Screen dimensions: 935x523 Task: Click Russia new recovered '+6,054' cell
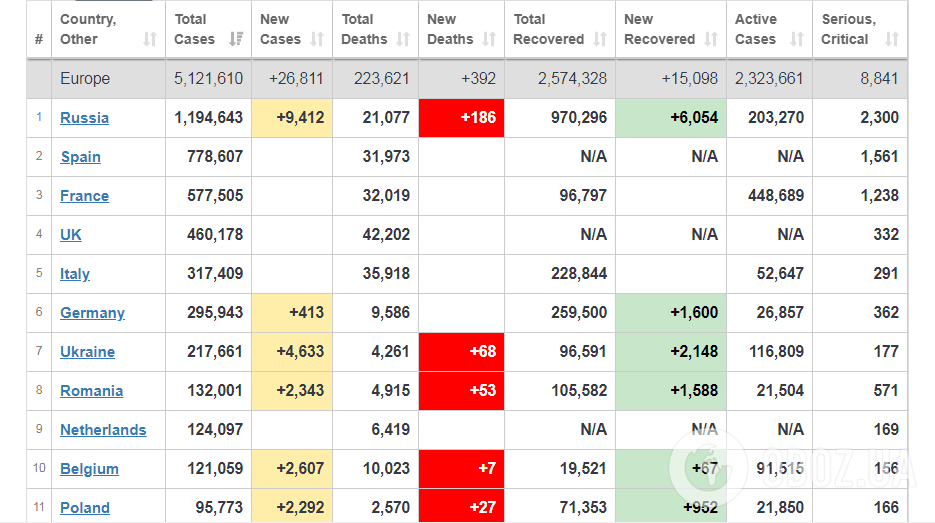[671, 118]
